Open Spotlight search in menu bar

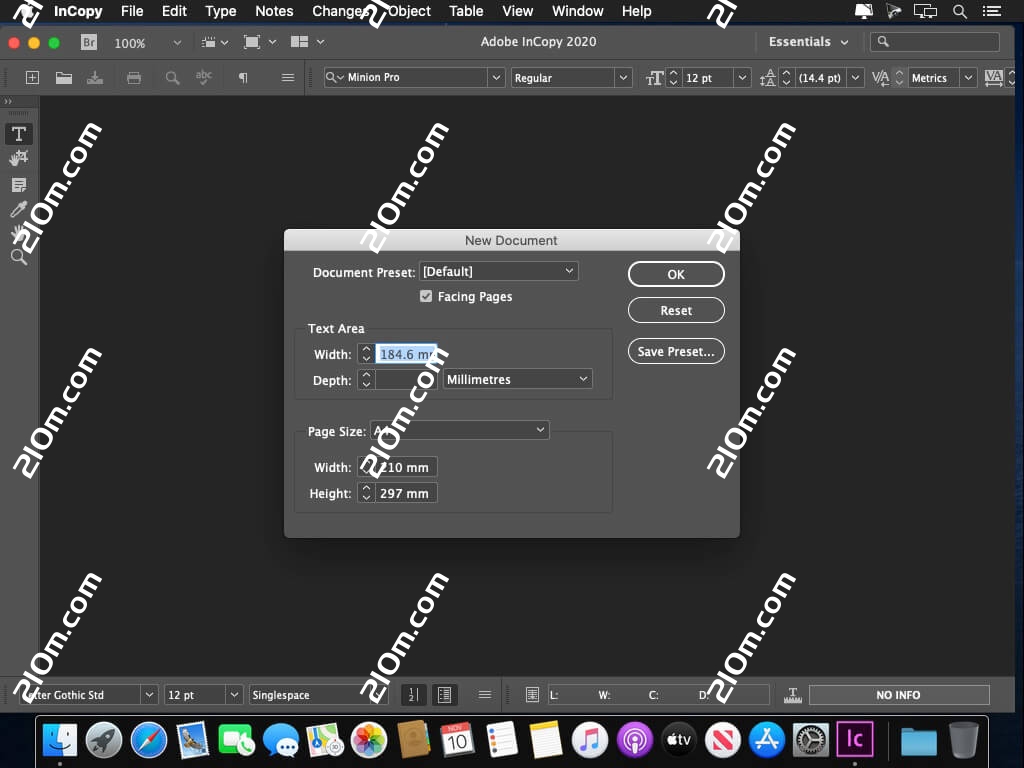(x=959, y=11)
